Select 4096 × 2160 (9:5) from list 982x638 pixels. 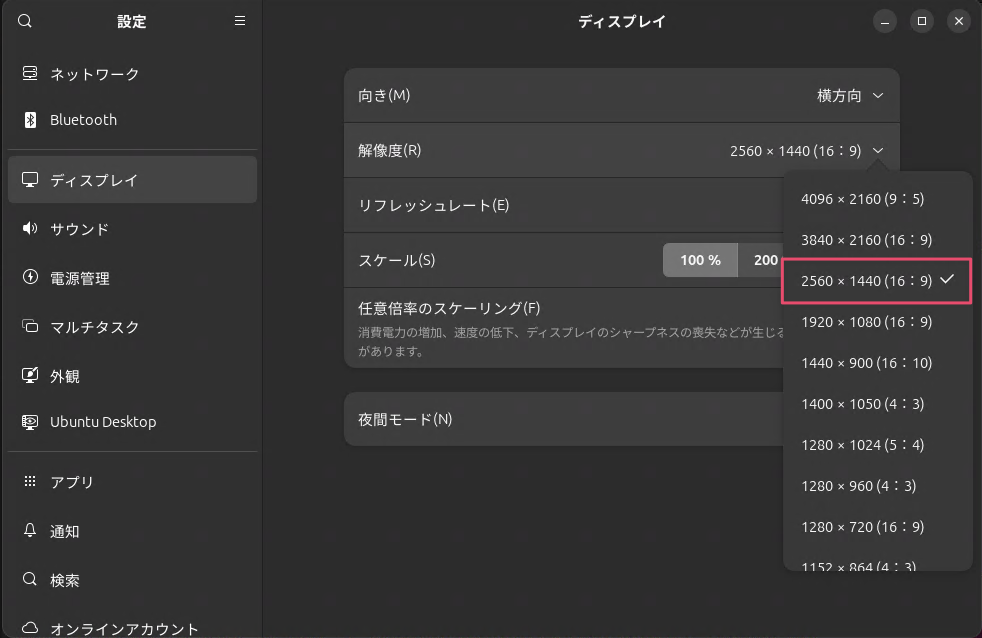[x=862, y=199]
